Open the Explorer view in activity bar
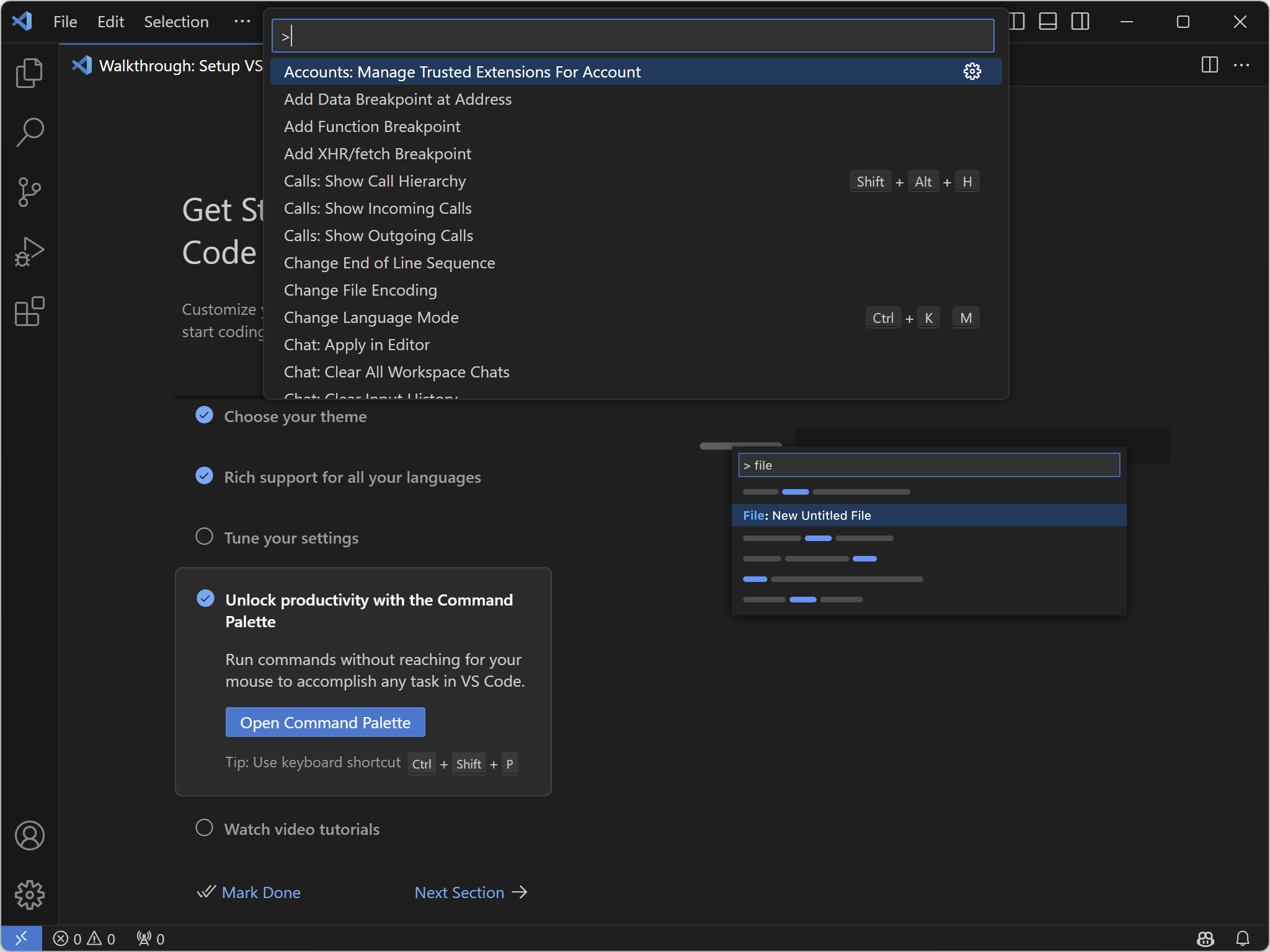This screenshot has height=952, width=1270. [x=29, y=73]
